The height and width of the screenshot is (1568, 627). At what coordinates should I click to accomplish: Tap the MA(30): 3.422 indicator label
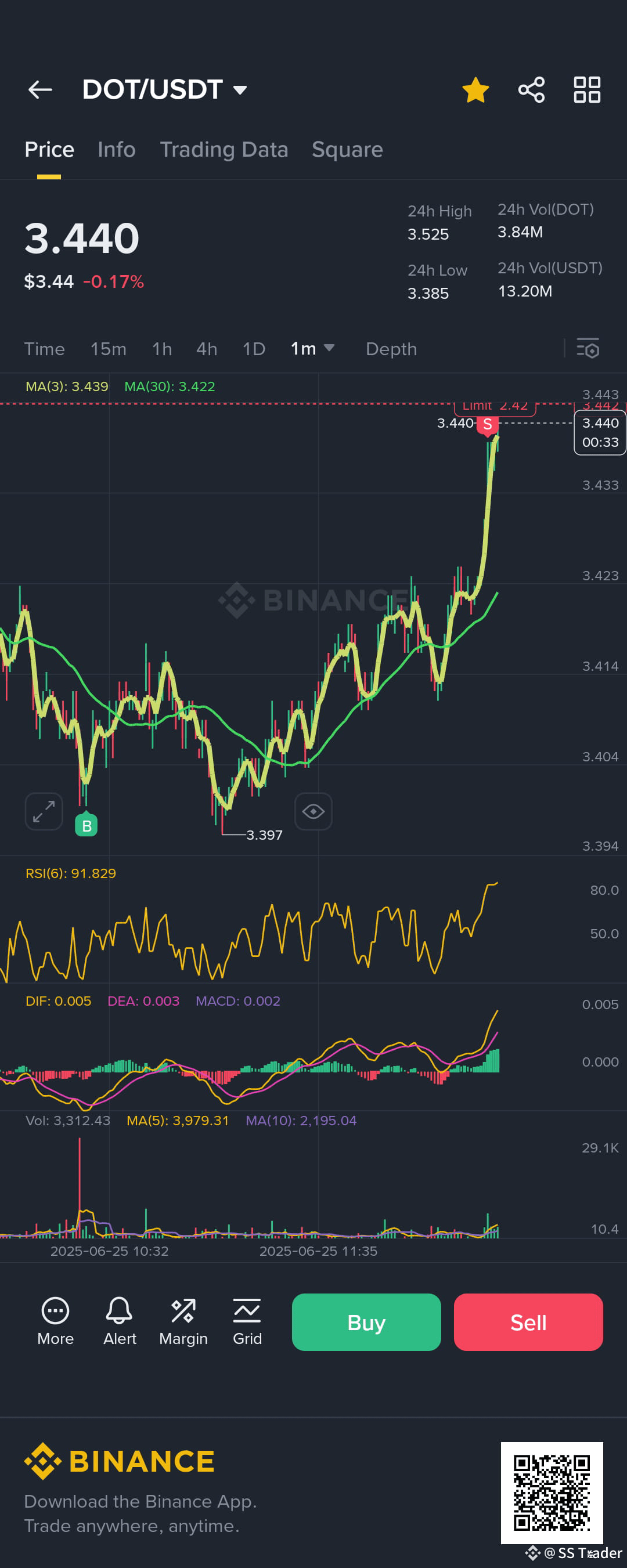click(x=170, y=386)
